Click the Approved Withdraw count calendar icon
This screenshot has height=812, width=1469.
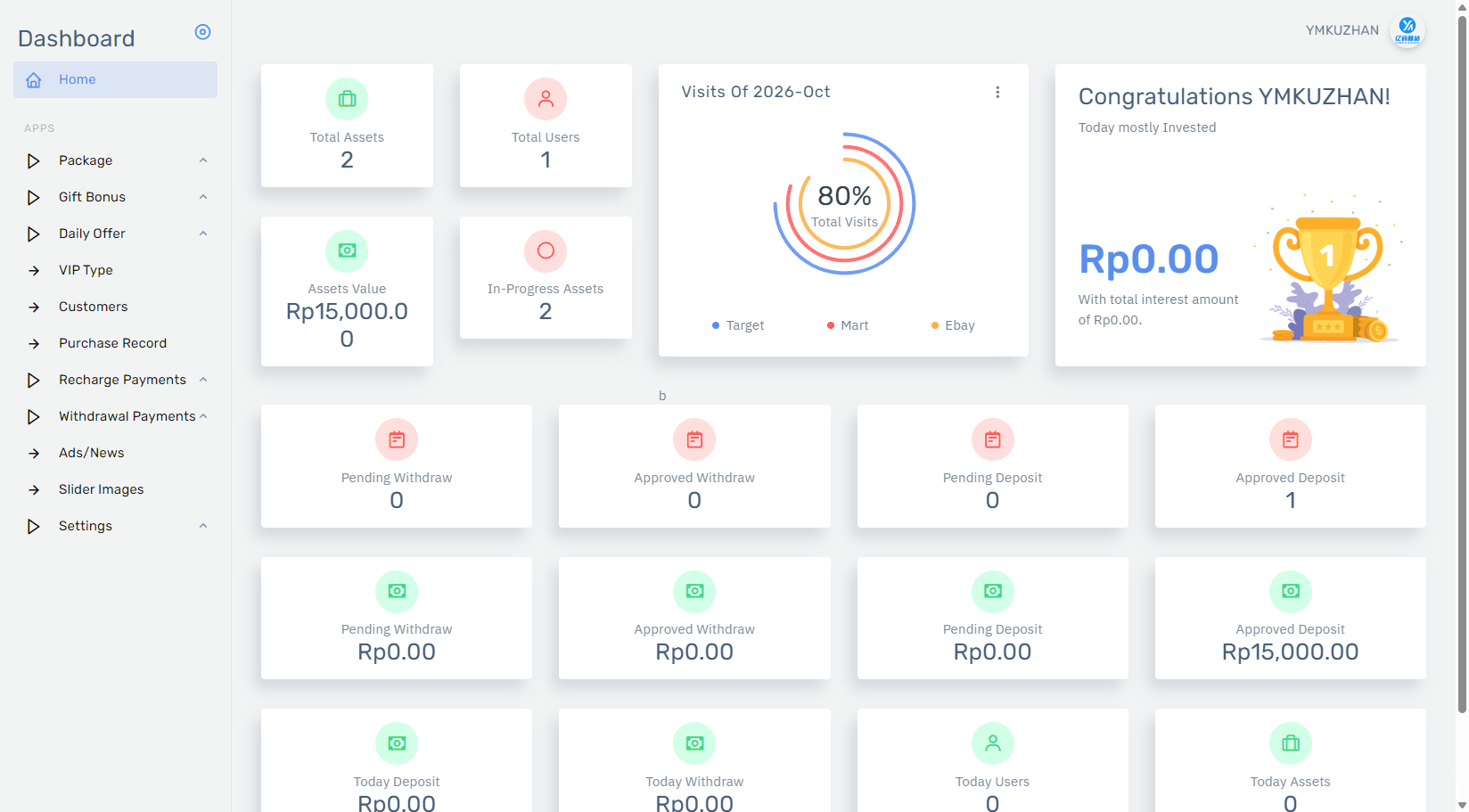coord(694,439)
